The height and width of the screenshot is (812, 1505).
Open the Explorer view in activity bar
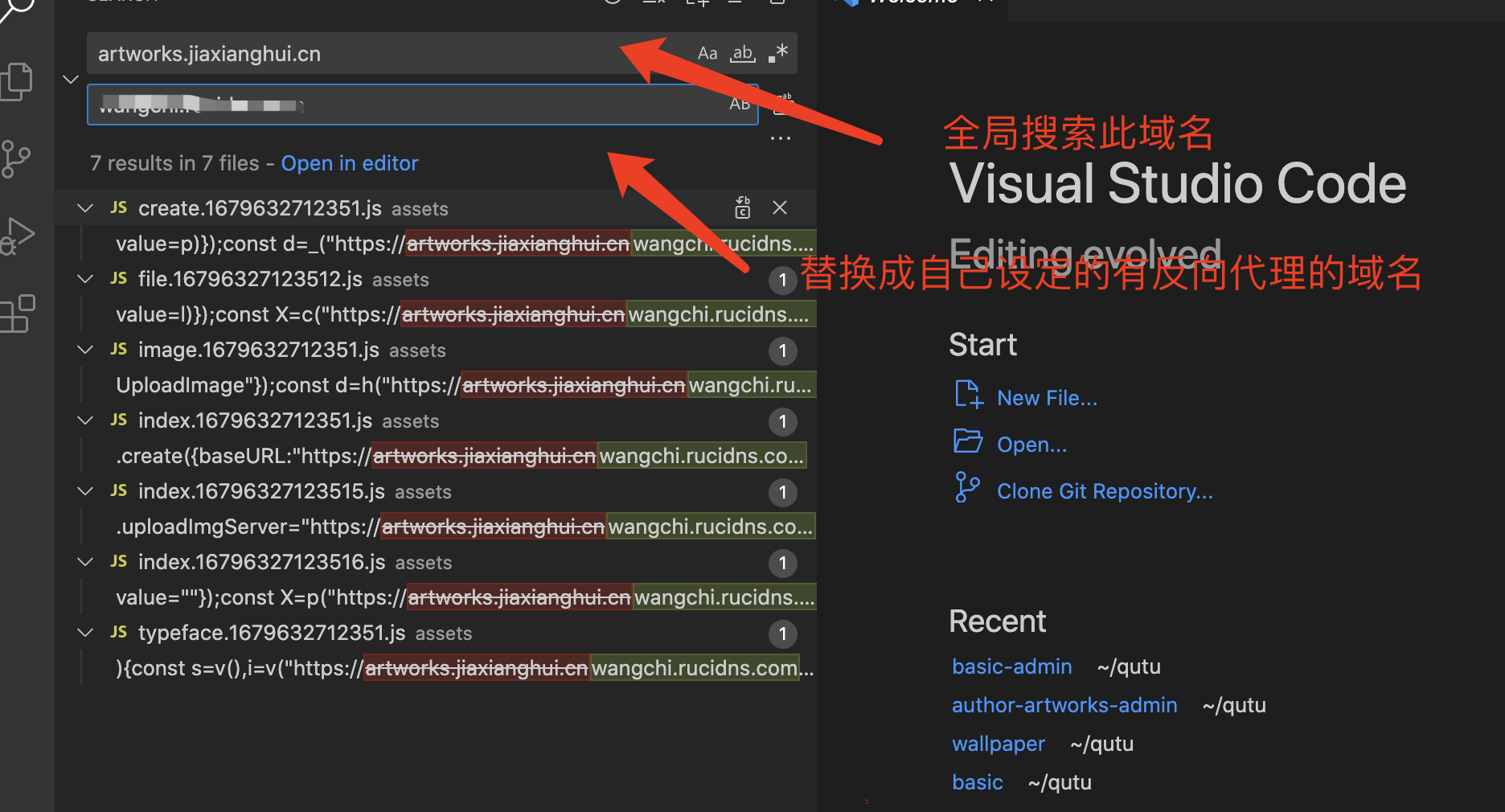[18, 81]
